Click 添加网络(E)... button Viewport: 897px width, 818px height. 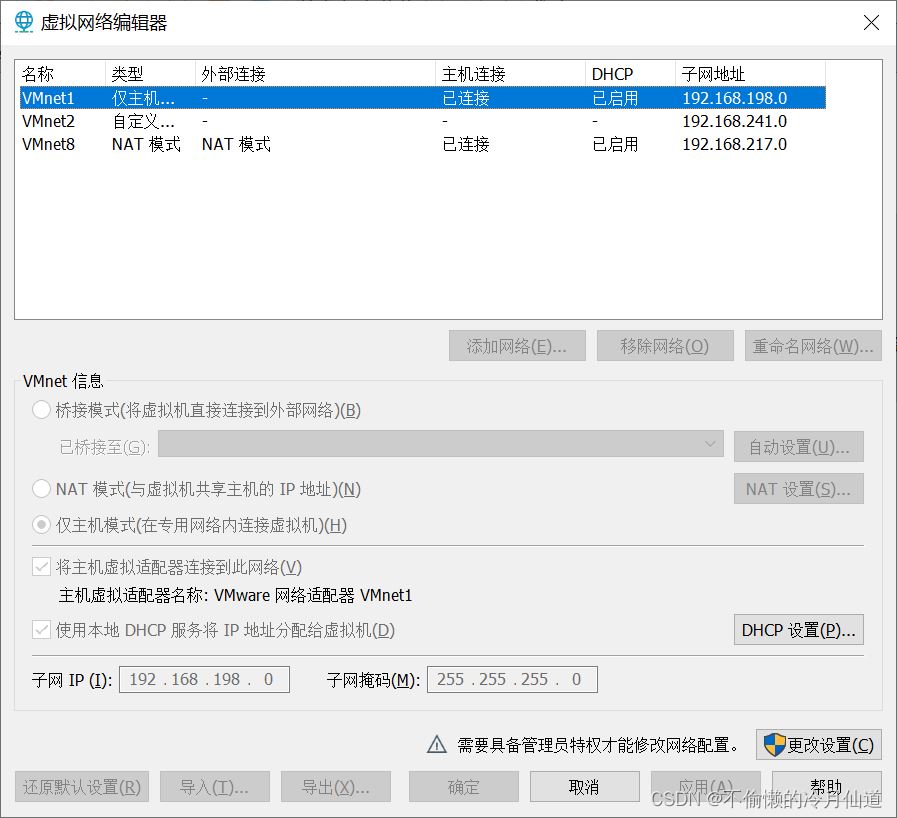pyautogui.click(x=517, y=346)
